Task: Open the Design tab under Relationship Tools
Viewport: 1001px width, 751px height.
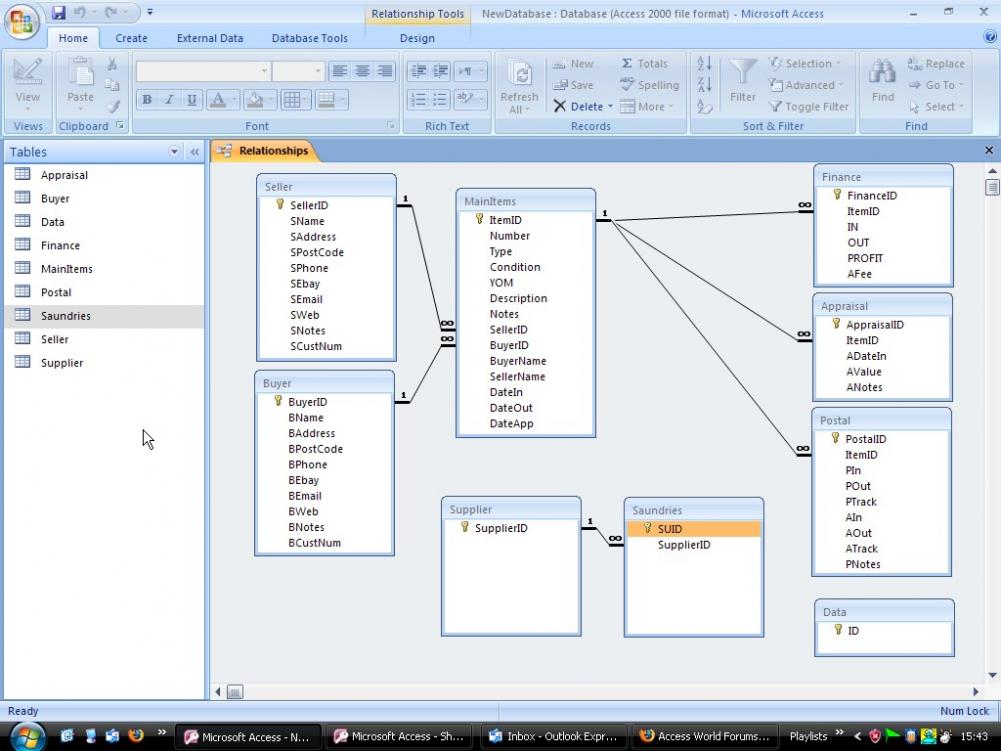Action: pos(417,38)
